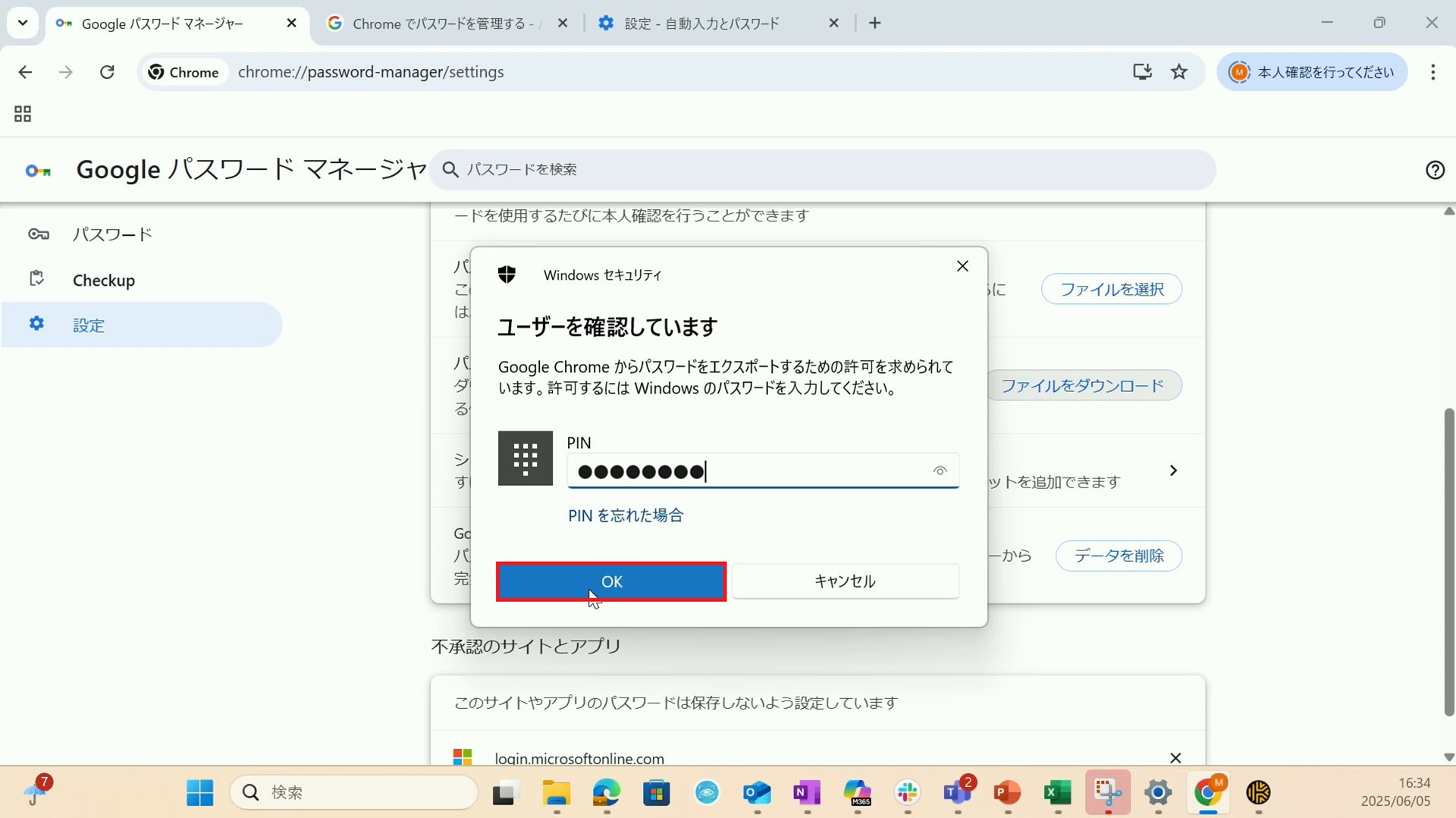Open Chrome three-dot menu

[x=1432, y=72]
